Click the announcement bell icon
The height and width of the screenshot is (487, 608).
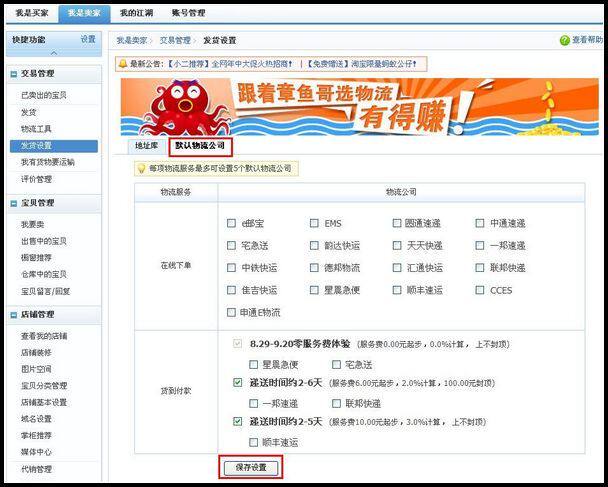coord(123,64)
